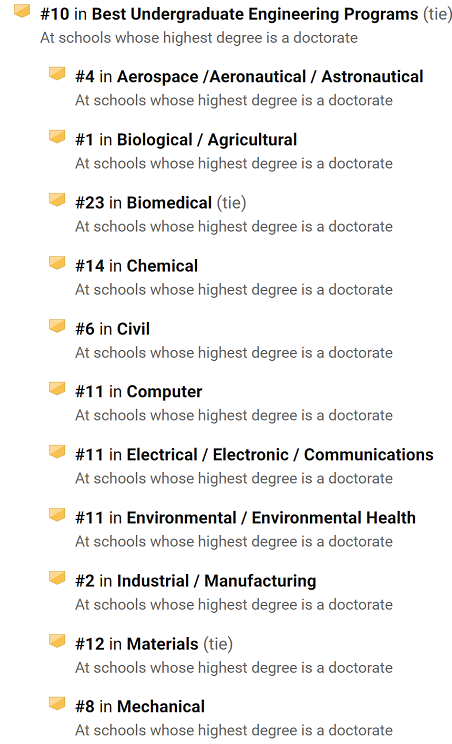This screenshot has height=744, width=452.
Task: Click the badge icon next to Biological / Agricultural
Action: [57, 137]
